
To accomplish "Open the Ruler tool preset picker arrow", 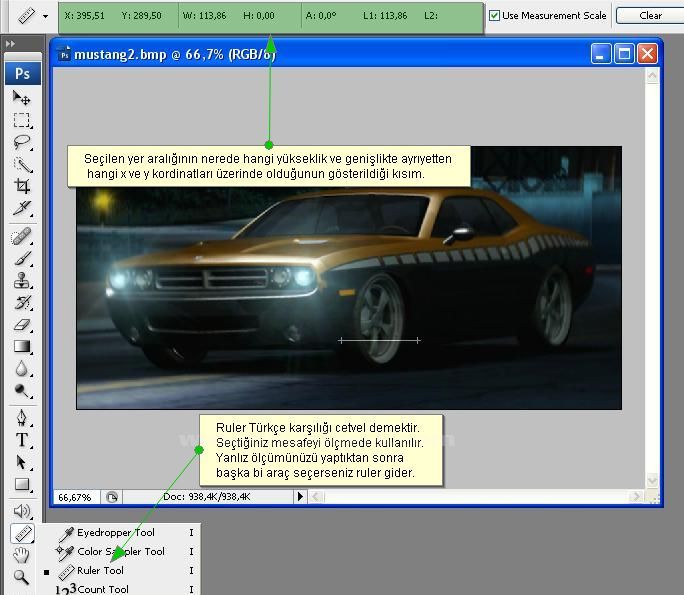I will (x=45, y=17).
